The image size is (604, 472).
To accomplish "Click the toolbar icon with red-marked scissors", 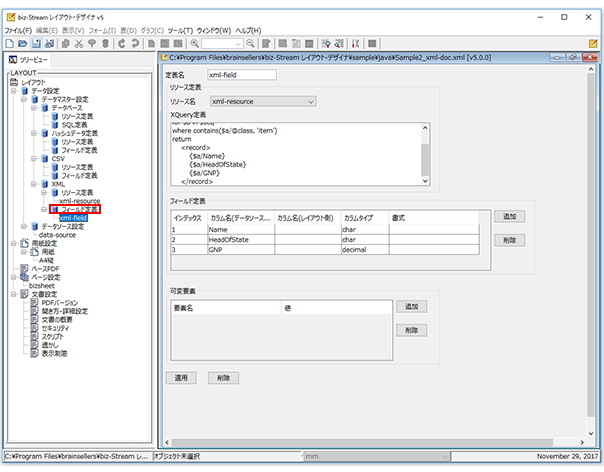I will 356,44.
